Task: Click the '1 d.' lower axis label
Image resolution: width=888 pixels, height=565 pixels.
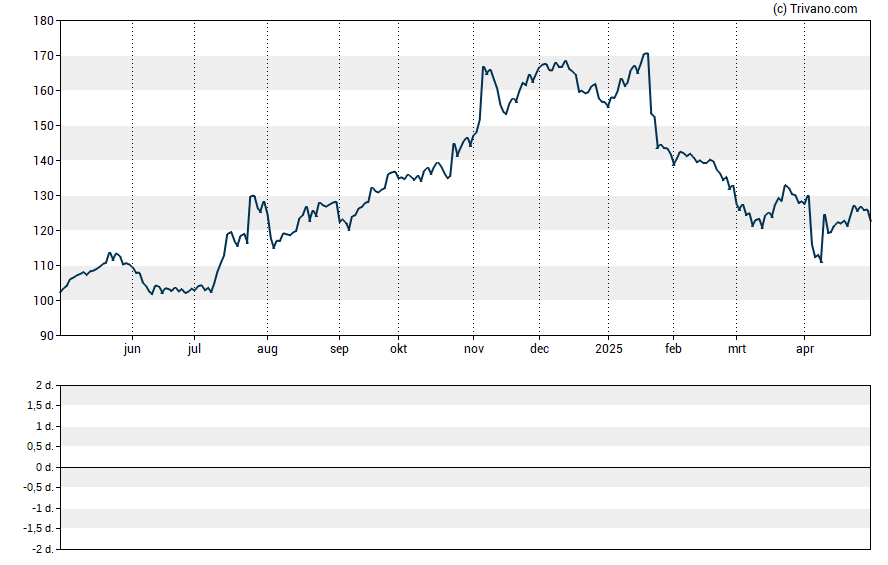Action: point(45,426)
